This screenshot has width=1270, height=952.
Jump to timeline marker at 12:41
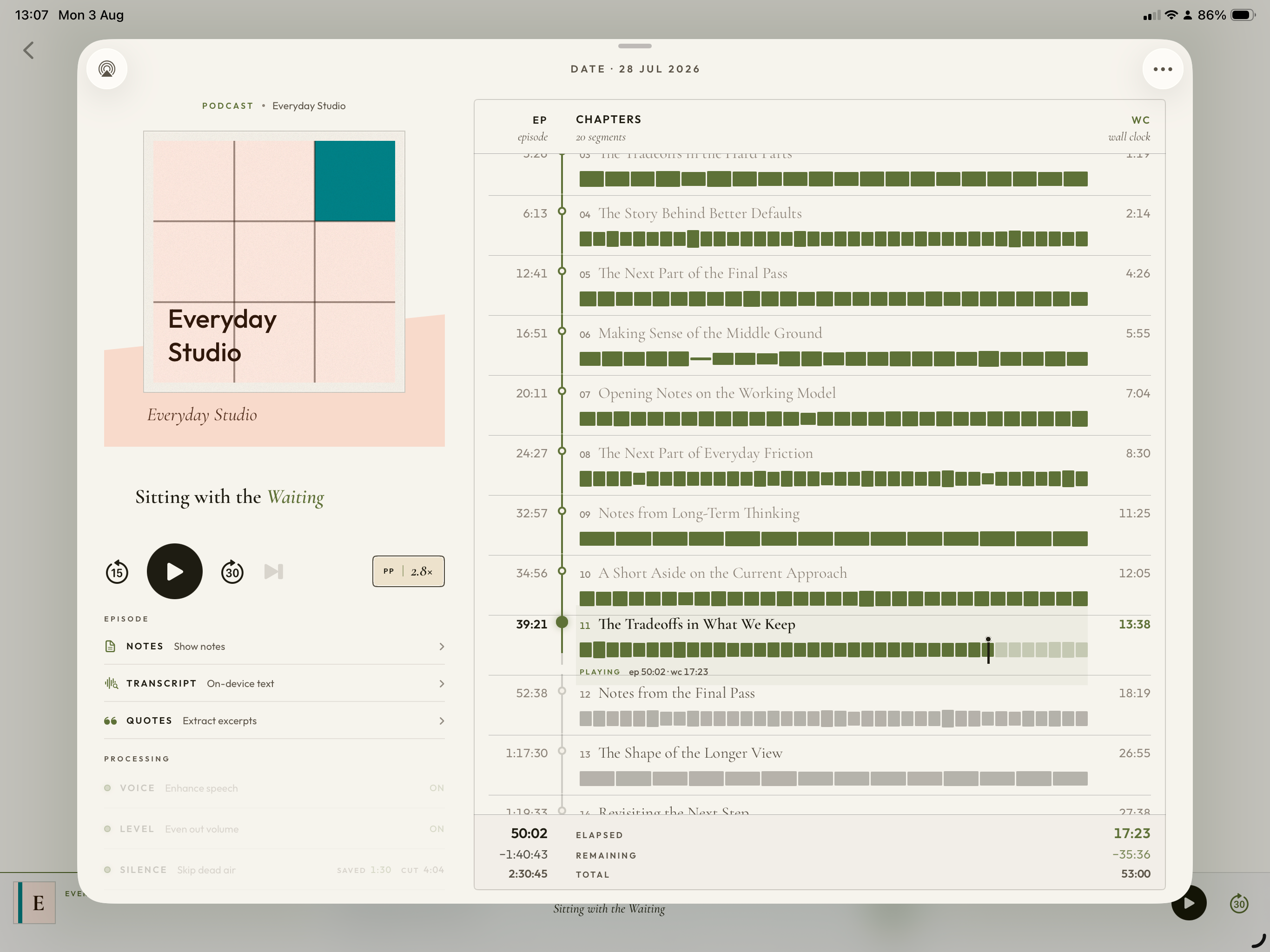pos(562,271)
